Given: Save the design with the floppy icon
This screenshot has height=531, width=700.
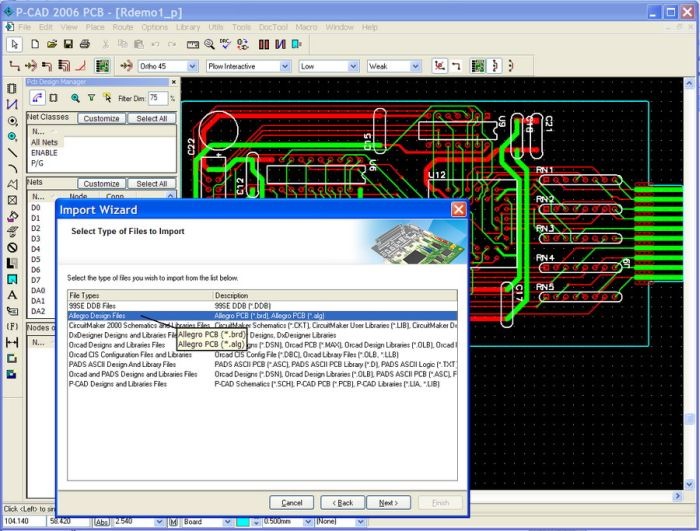Looking at the screenshot, I should tap(68, 44).
